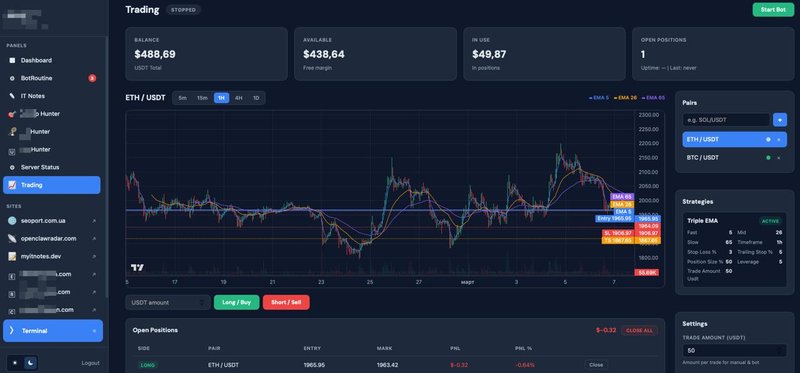Remove the BTC / USDT pair with x
This screenshot has height=373, width=800.
(x=779, y=158)
